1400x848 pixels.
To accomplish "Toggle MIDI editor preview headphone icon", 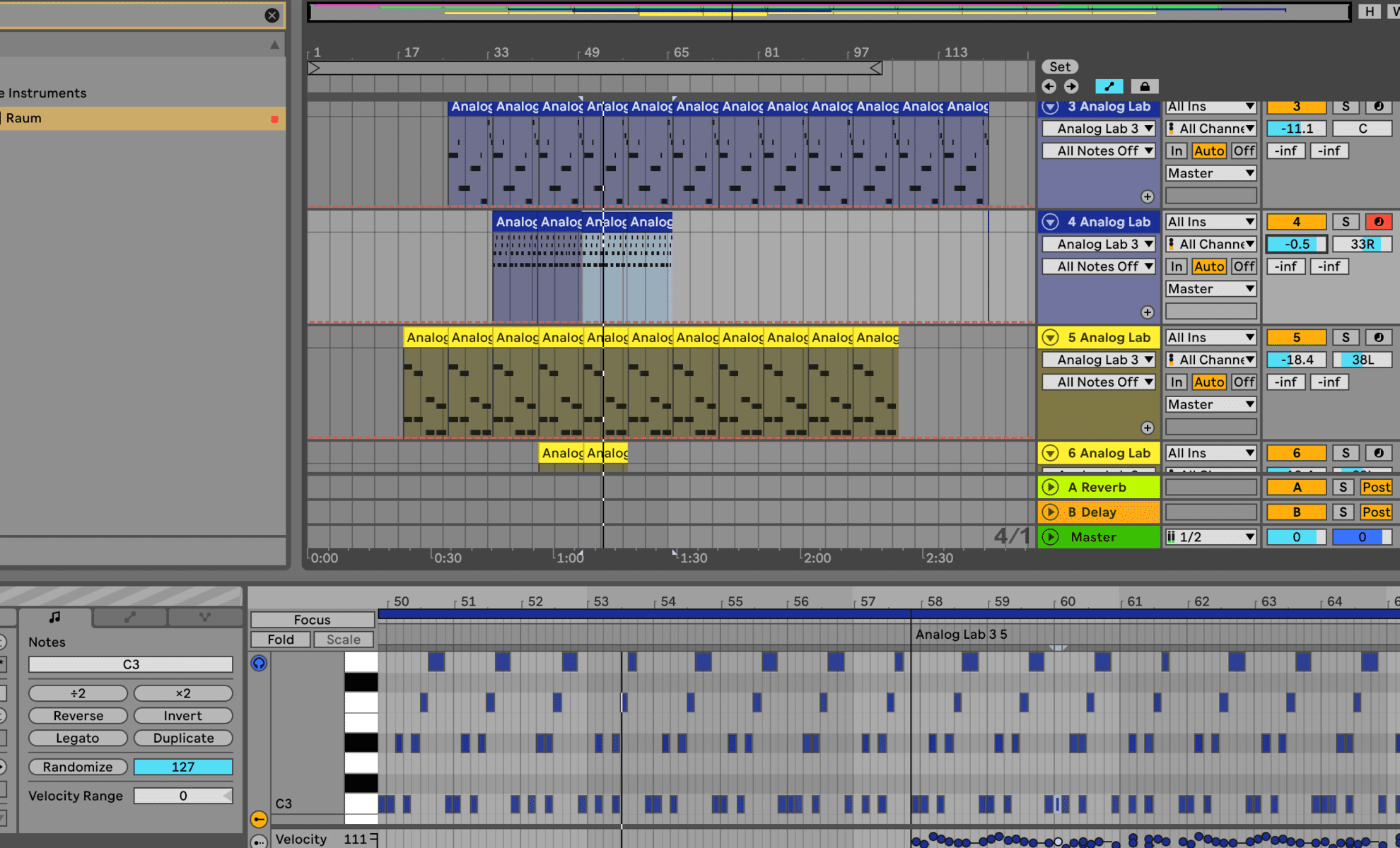I will pyautogui.click(x=259, y=663).
